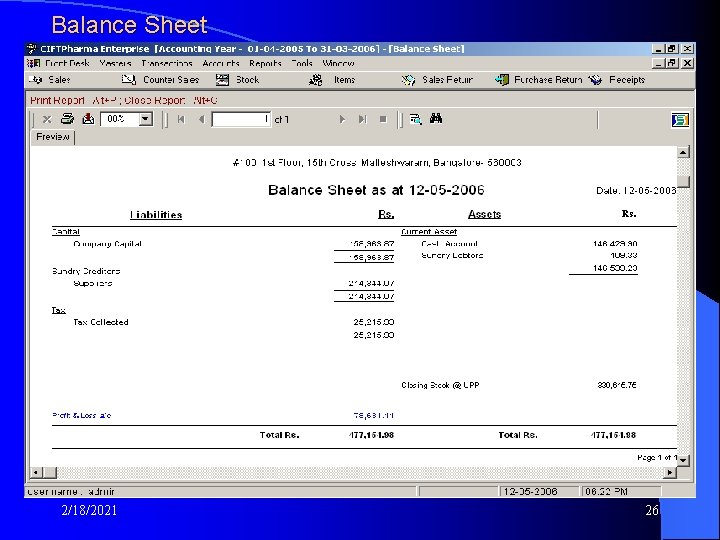Viewport: 720px width, 540px height.
Task: Open the Stock toolbar button
Action: (238, 80)
